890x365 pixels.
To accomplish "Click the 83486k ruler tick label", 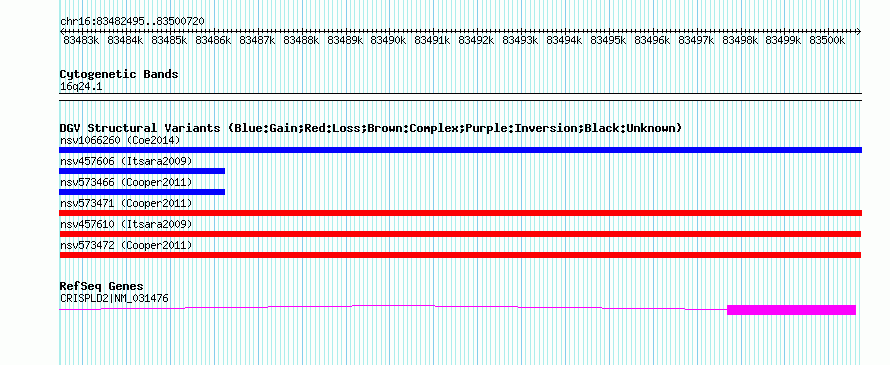I will [213, 41].
